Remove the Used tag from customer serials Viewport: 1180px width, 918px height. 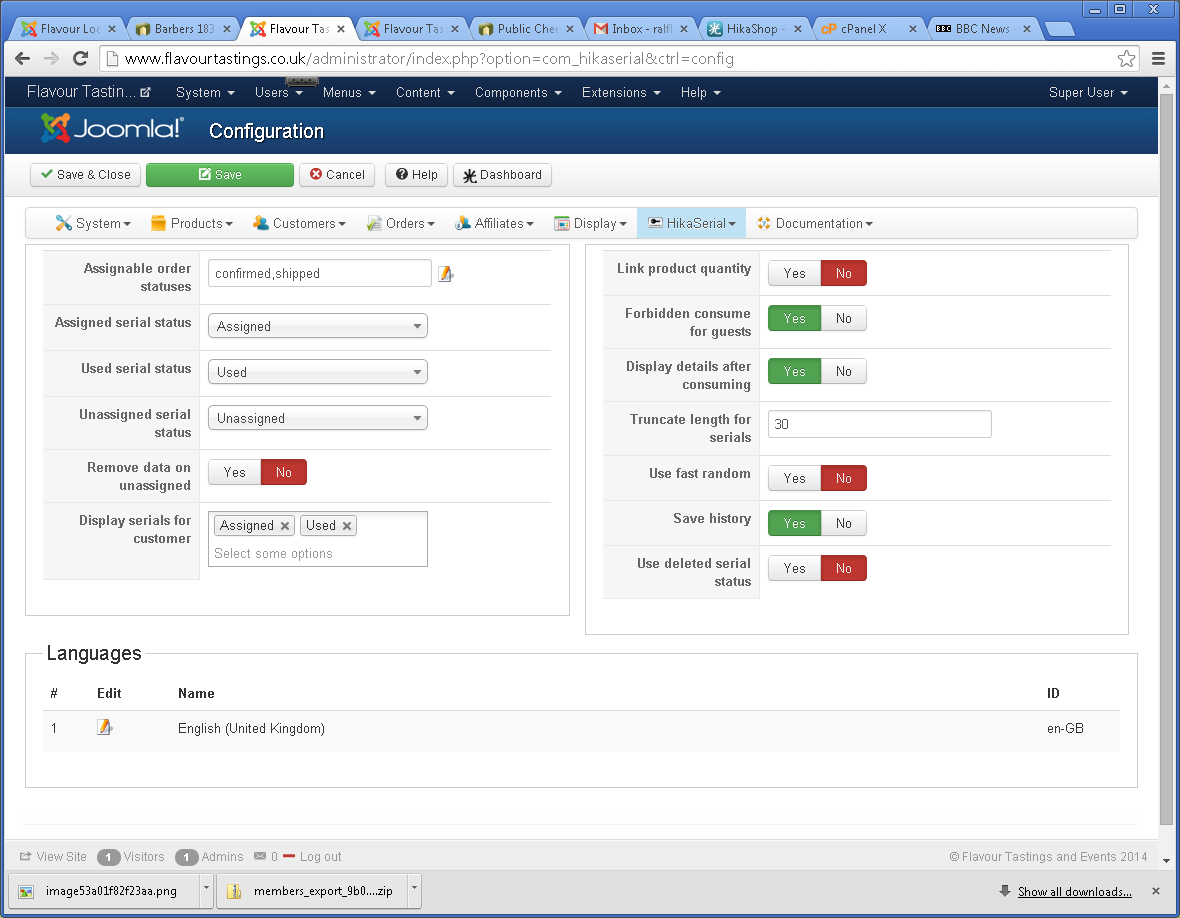click(347, 526)
